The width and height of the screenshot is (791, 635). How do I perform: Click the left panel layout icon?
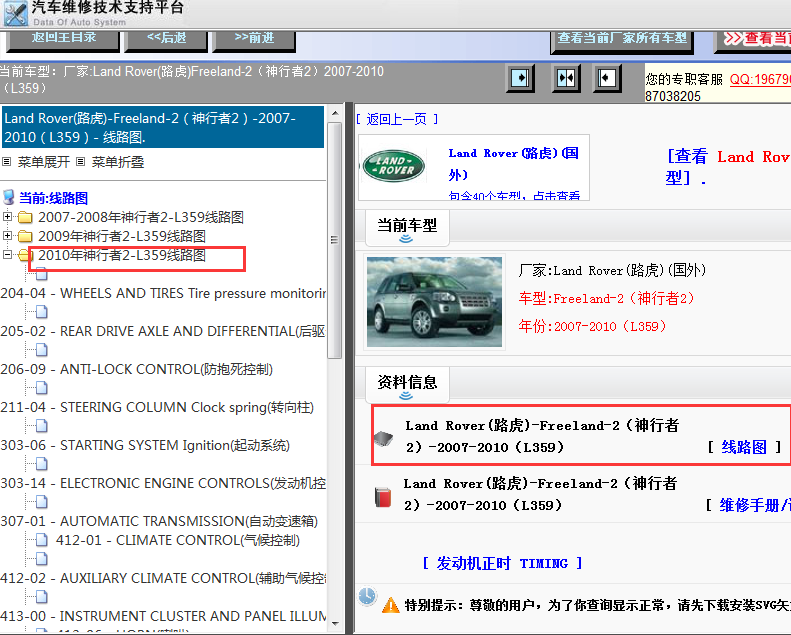[520, 78]
